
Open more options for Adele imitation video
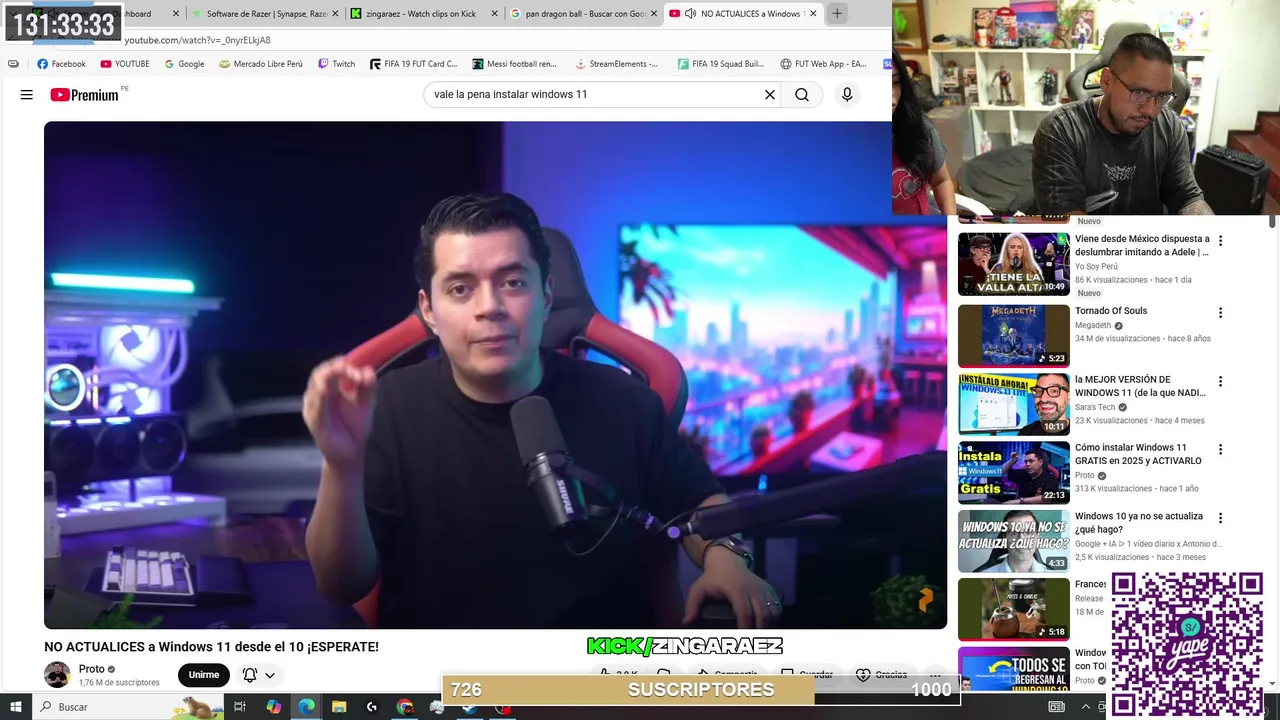pos(1220,241)
